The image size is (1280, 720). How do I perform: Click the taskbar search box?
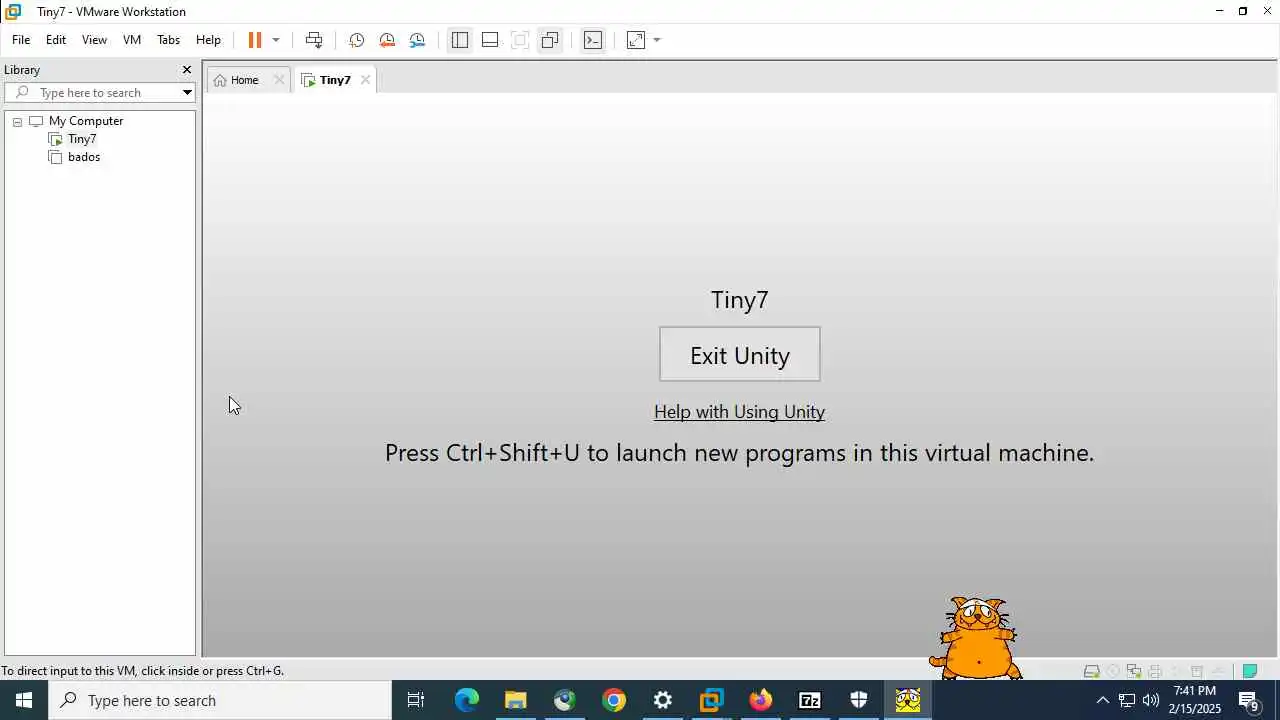pyautogui.click(x=220, y=700)
